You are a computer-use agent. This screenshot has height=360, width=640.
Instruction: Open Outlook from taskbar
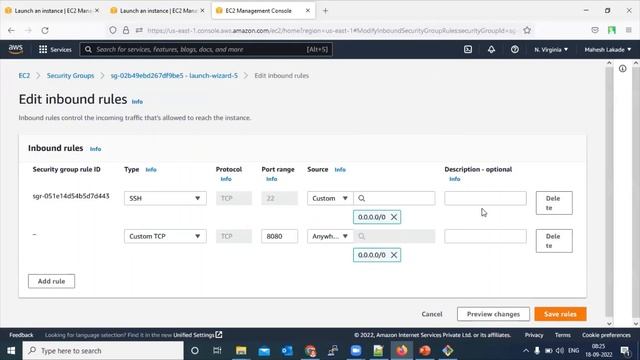287,351
